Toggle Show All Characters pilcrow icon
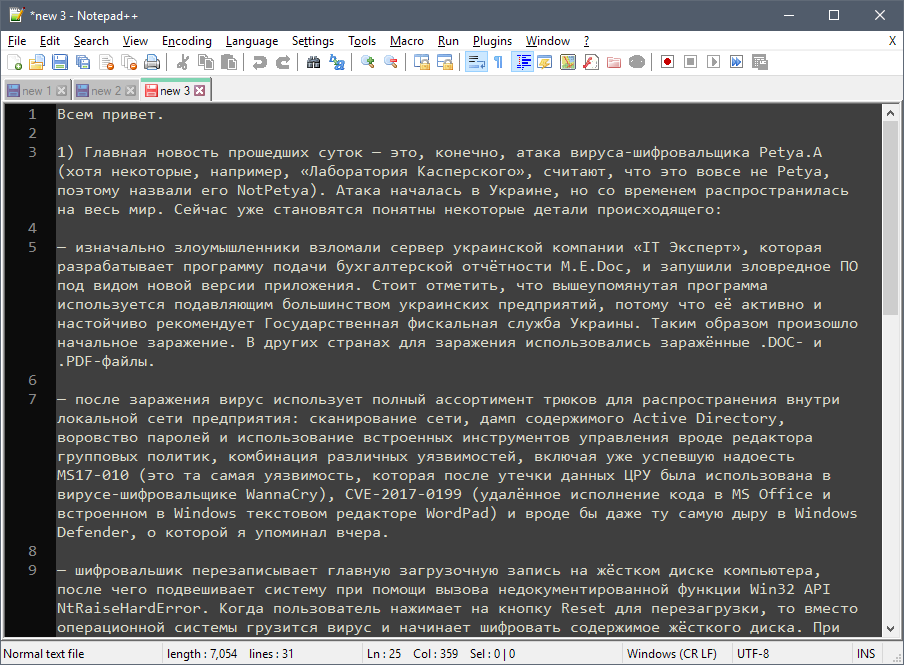The height and width of the screenshot is (665, 904). [x=499, y=62]
